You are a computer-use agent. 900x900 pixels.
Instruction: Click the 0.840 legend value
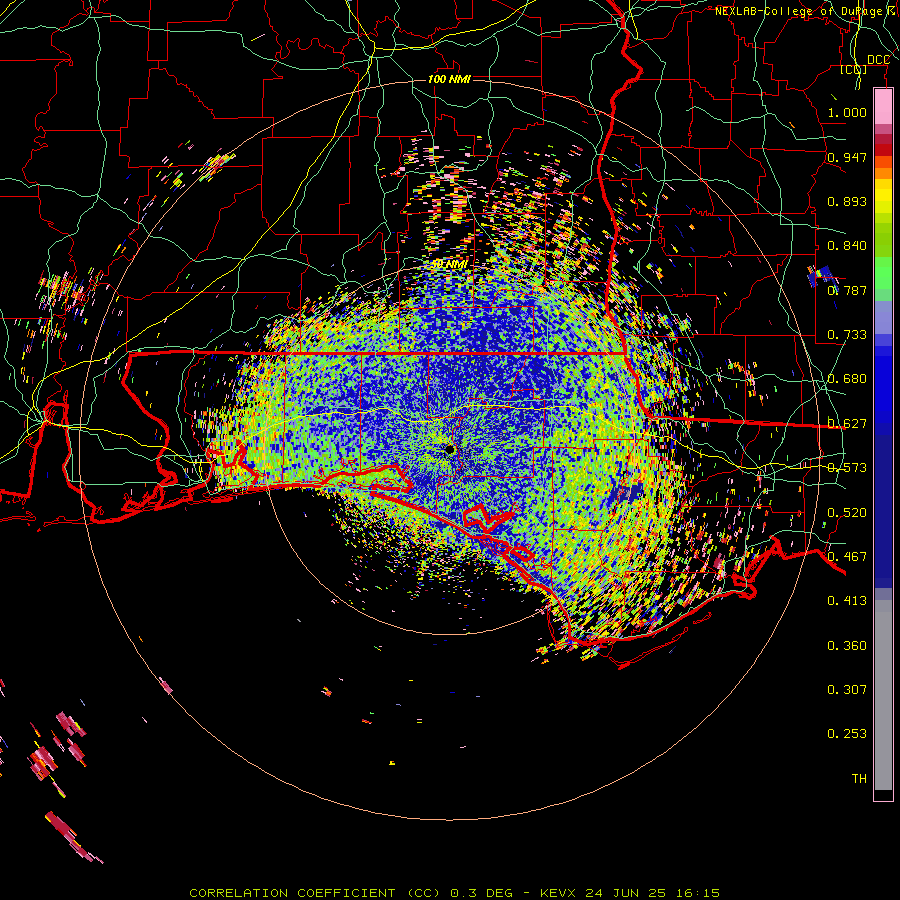(847, 246)
